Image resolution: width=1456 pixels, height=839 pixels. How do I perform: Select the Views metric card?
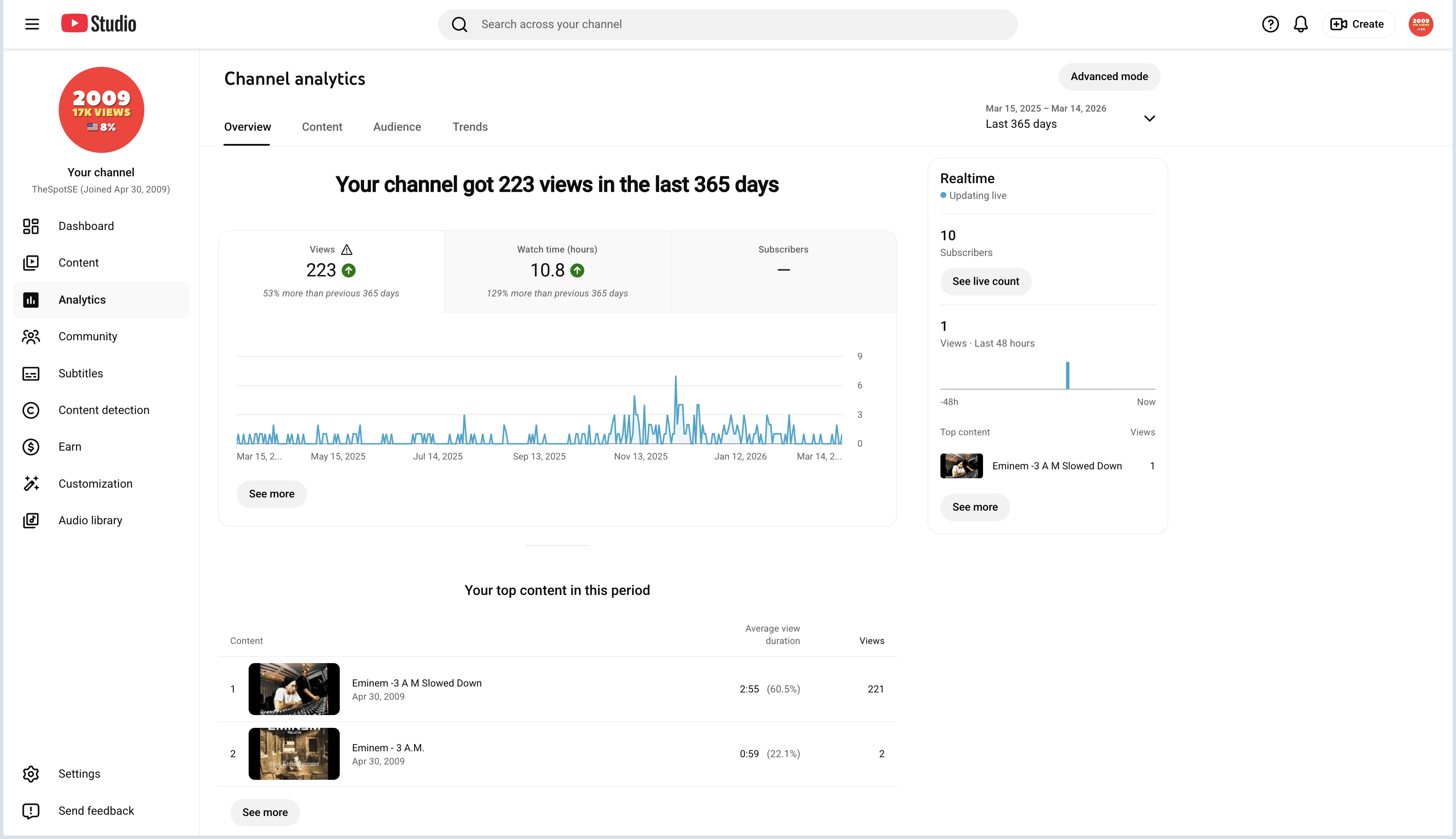[x=331, y=272]
